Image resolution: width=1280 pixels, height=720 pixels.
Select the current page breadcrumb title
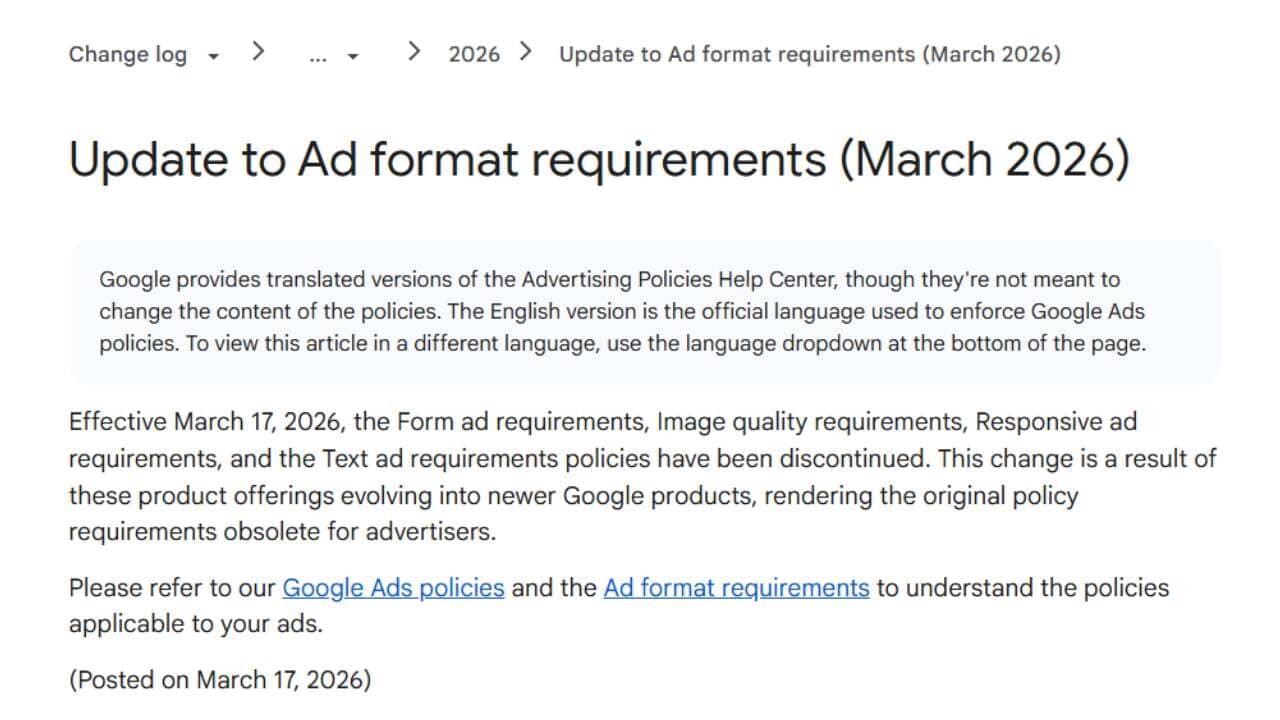(x=809, y=54)
